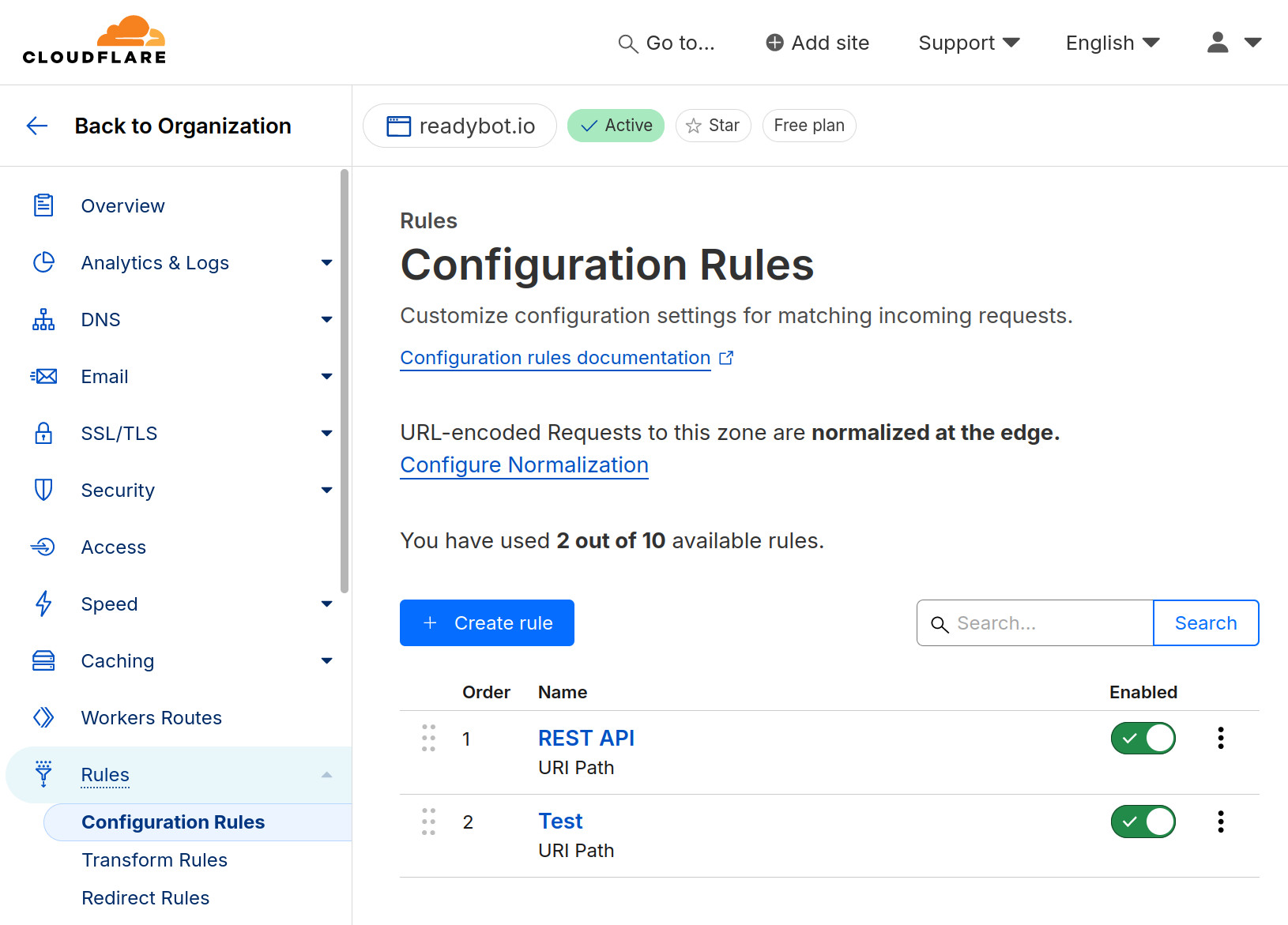Click the Workers Routes lightning icon
Screen dimensions: 1288x925
tap(43, 717)
